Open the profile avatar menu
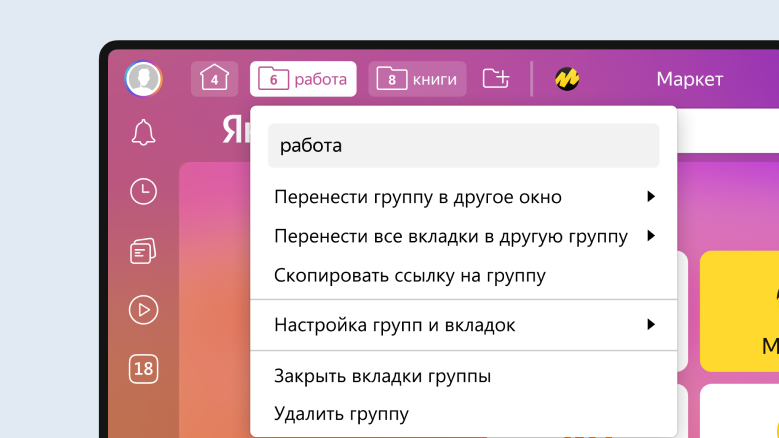 tap(143, 79)
